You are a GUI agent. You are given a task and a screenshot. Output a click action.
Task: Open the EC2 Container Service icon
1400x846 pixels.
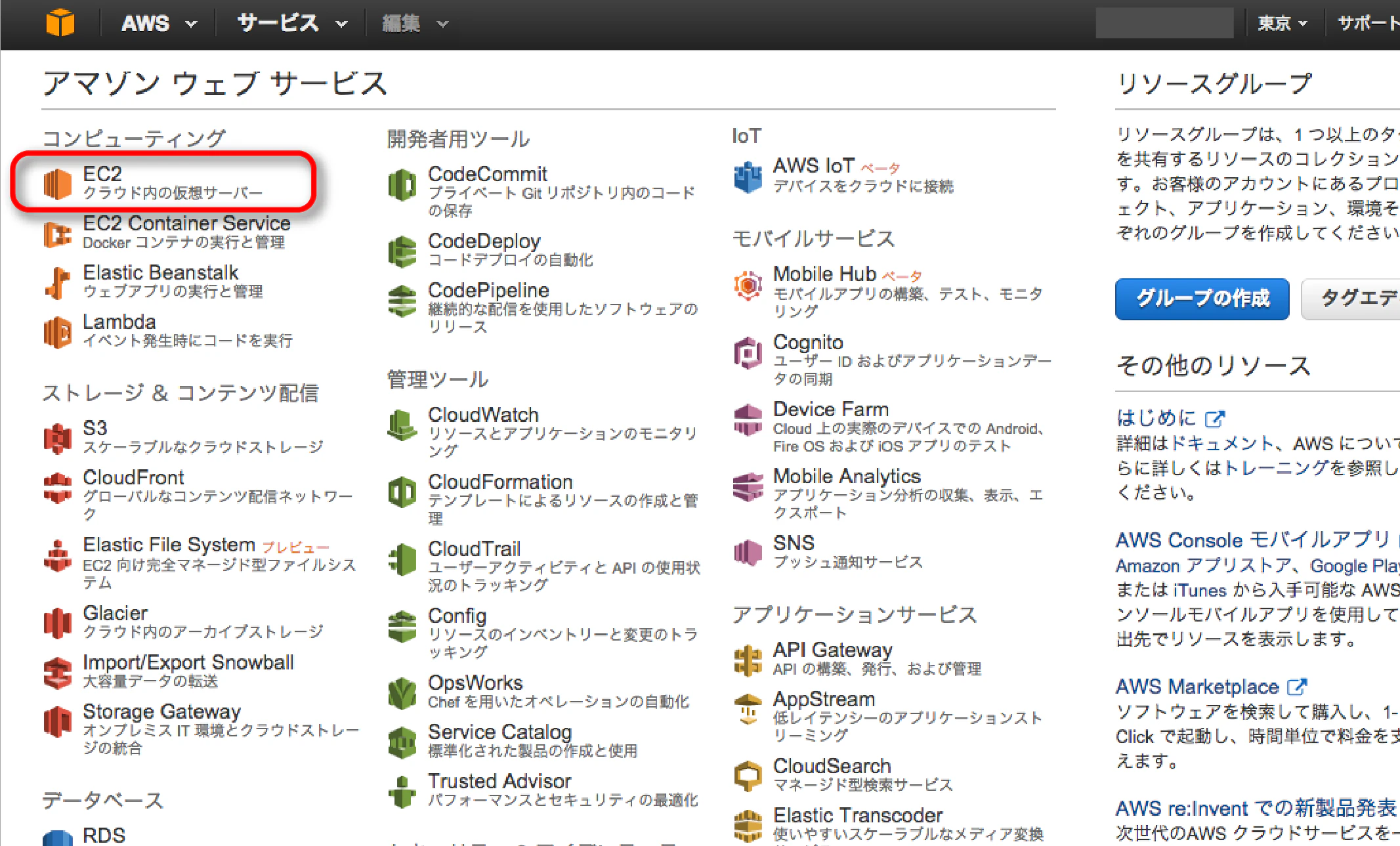coord(57,234)
